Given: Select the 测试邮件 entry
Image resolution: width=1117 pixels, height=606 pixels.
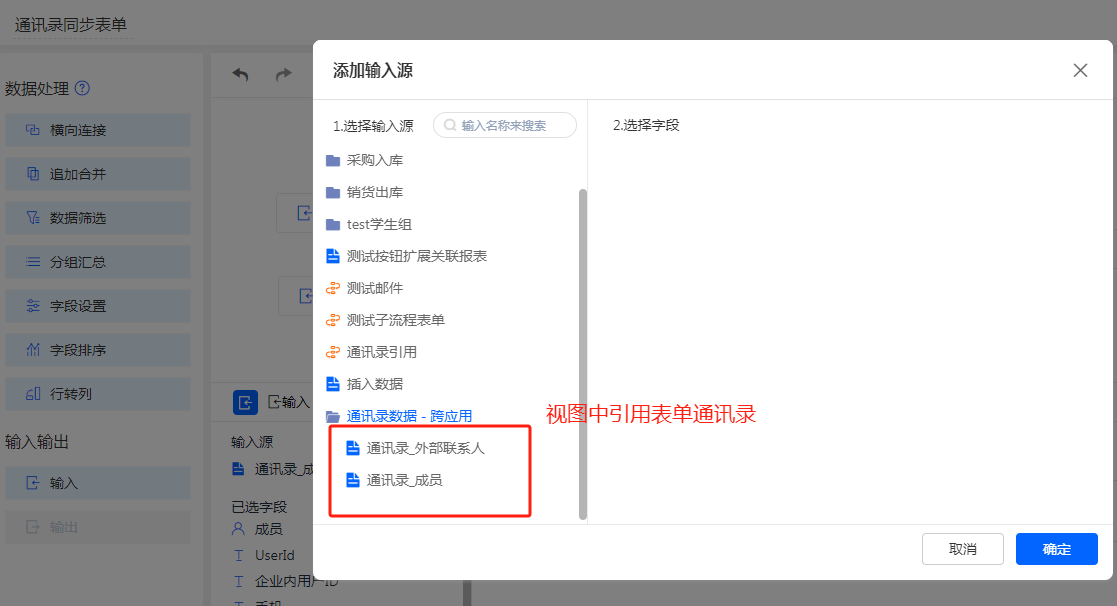Looking at the screenshot, I should 374,288.
